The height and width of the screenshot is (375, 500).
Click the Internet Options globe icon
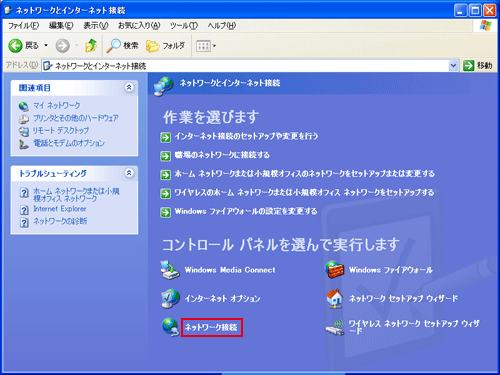pyautogui.click(x=170, y=298)
